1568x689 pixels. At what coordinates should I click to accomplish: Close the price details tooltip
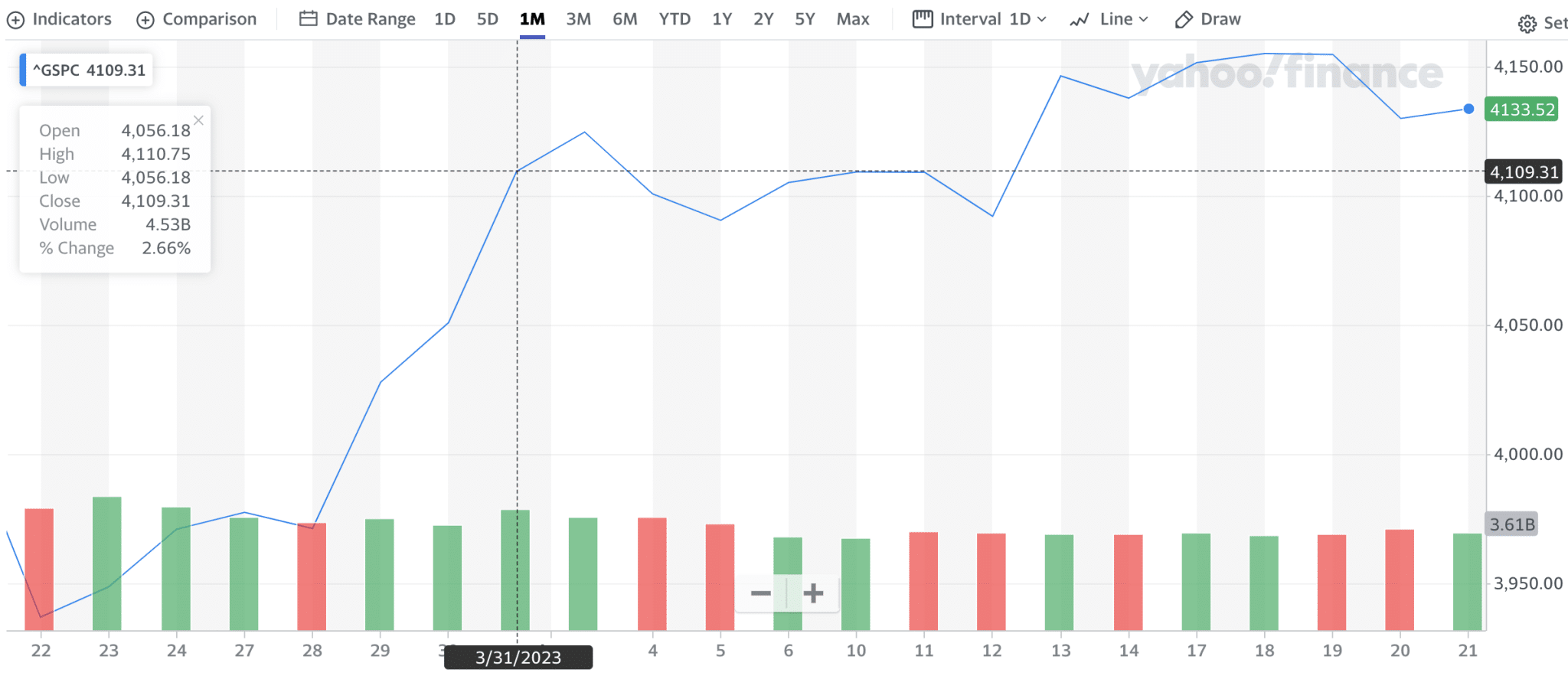pos(198,120)
